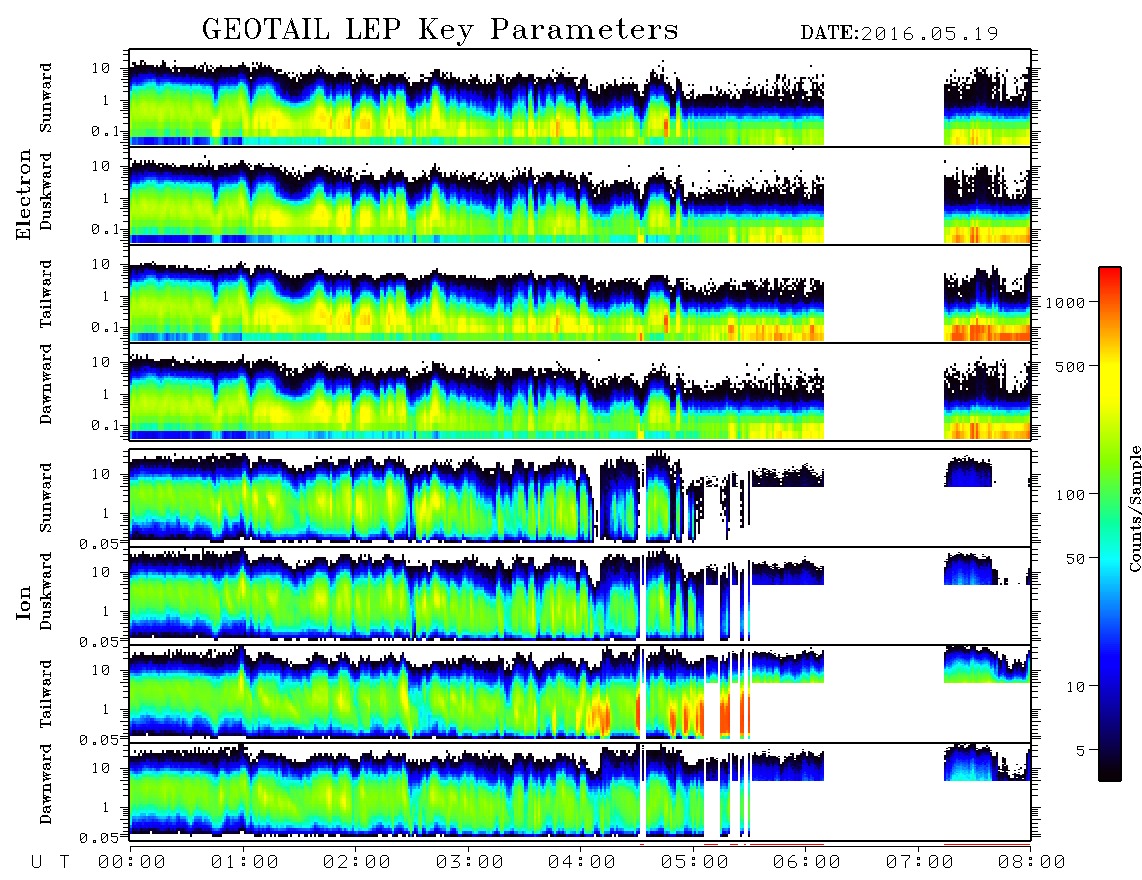
Task: Click the 04:00 time axis label
Action: click(582, 862)
